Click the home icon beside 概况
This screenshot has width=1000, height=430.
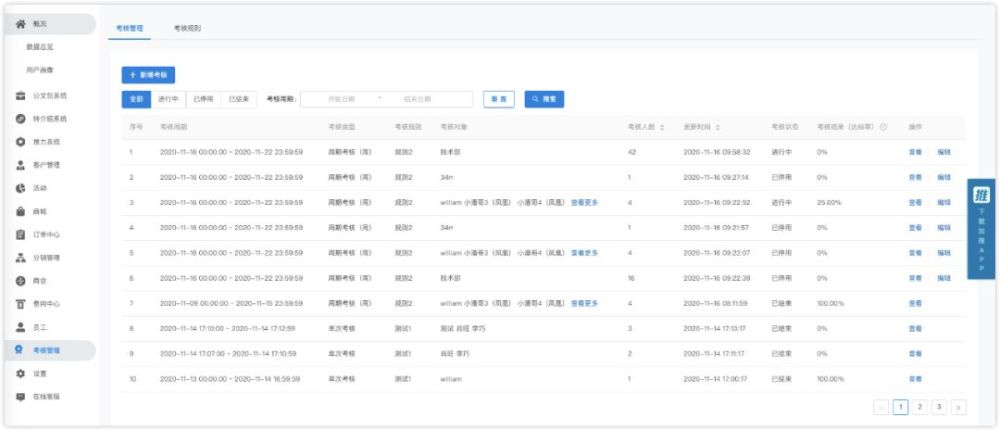coord(20,24)
